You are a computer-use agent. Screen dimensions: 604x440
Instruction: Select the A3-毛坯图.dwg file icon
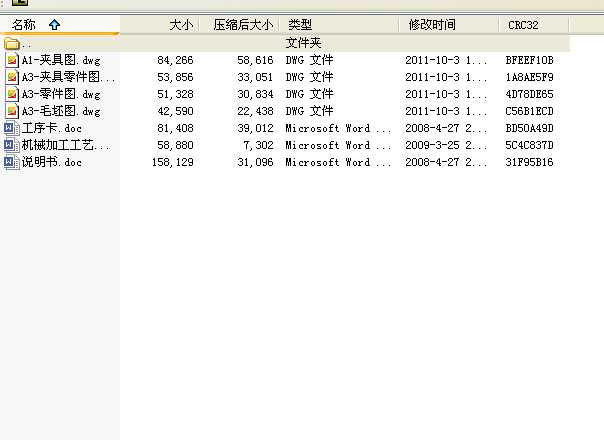tap(12, 111)
